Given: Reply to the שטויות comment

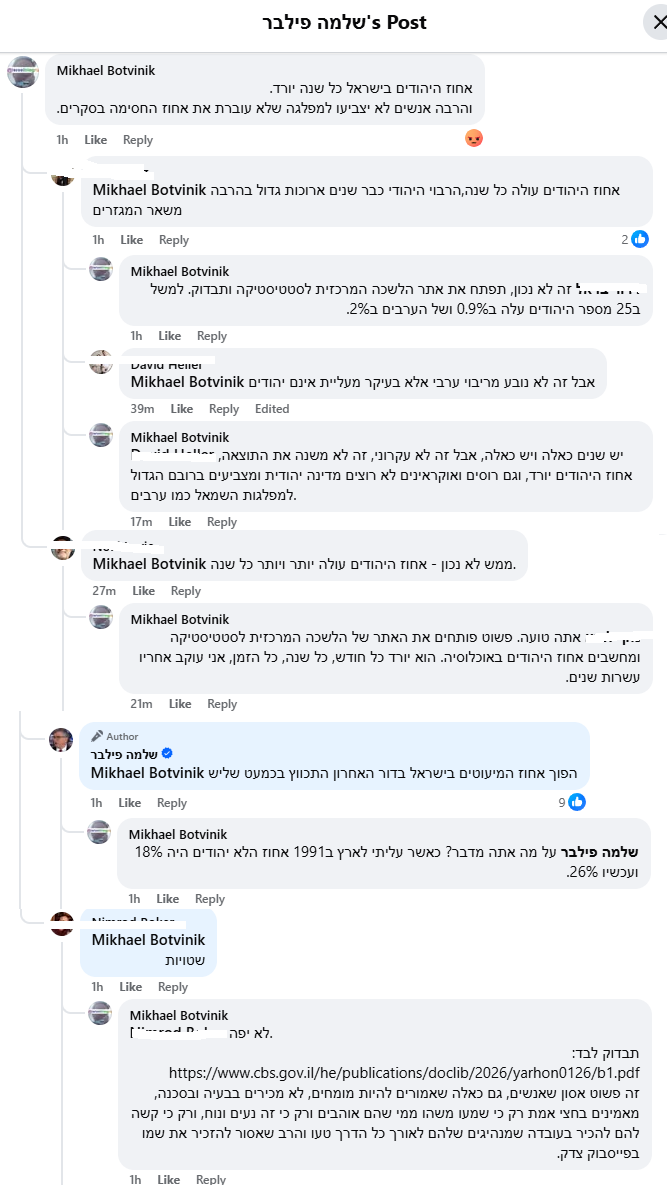Looking at the screenshot, I should coord(173,987).
